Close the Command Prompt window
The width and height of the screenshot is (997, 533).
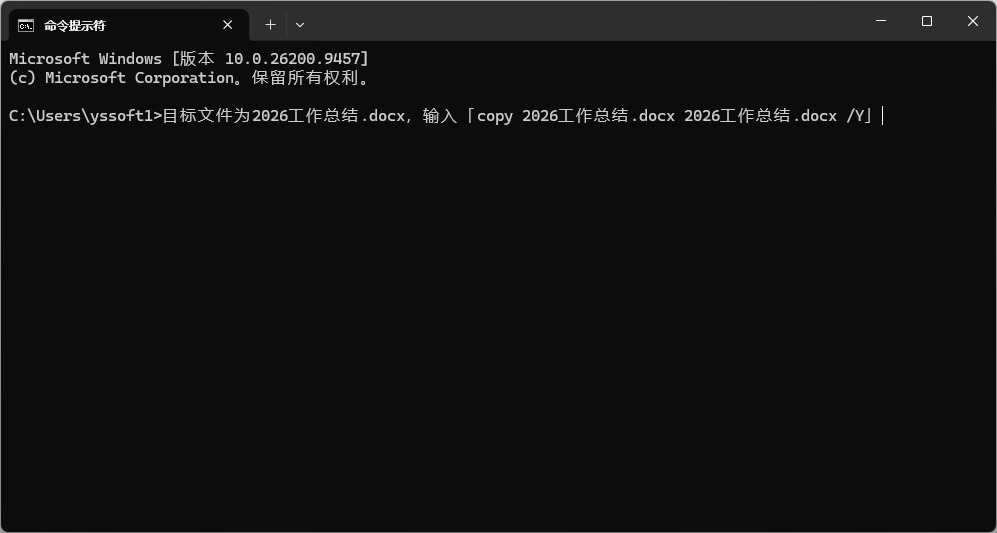pyautogui.click(x=973, y=21)
